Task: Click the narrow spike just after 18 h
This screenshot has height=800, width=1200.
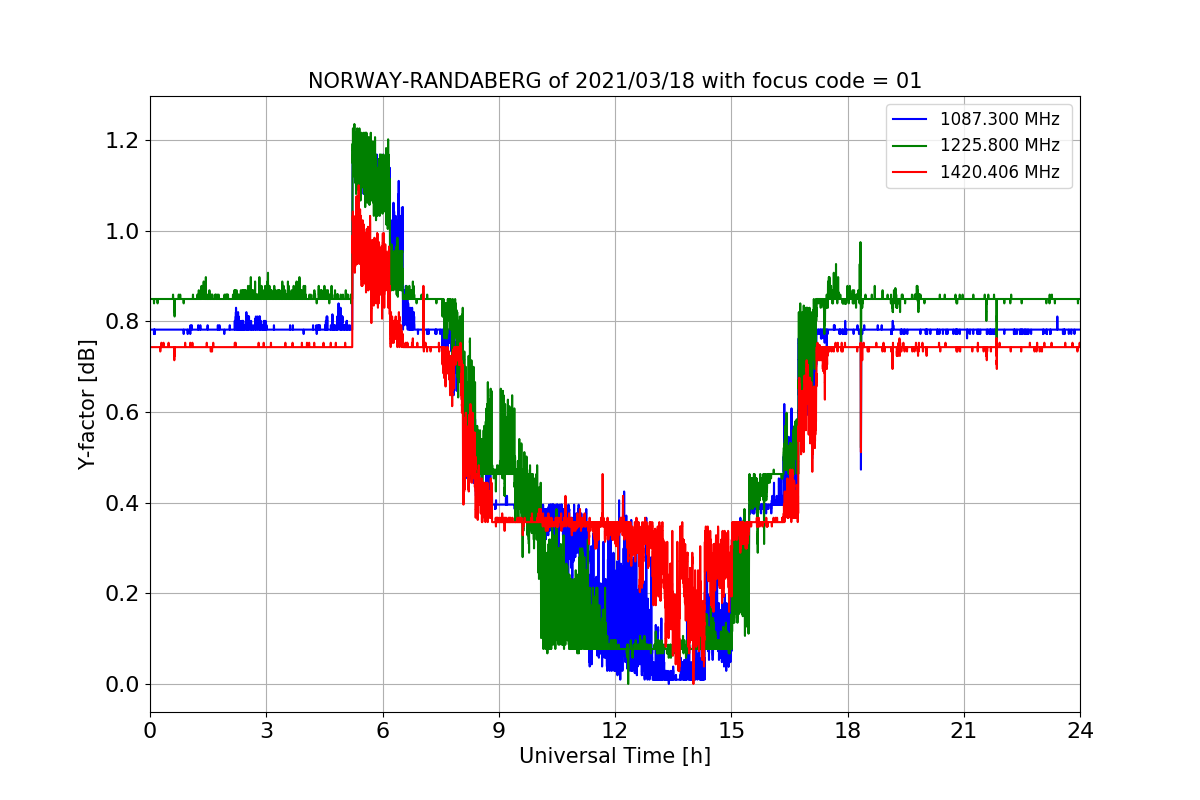Action: 860,355
